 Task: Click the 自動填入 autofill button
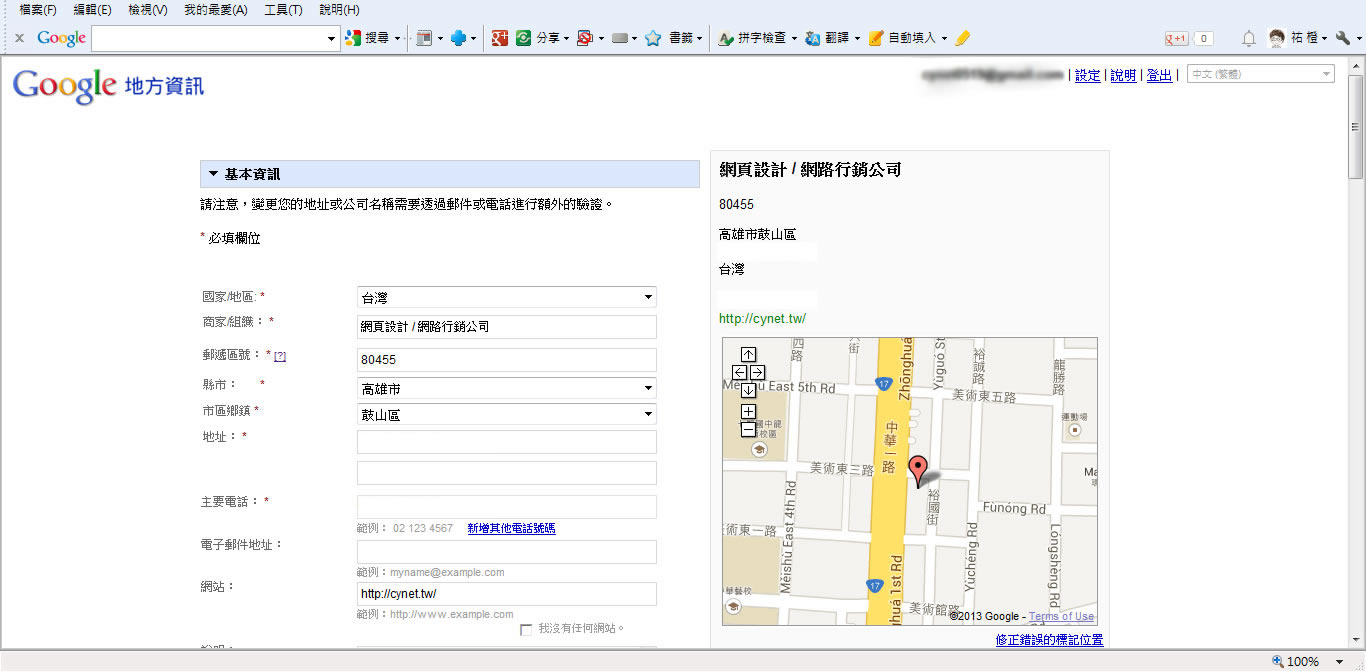902,38
